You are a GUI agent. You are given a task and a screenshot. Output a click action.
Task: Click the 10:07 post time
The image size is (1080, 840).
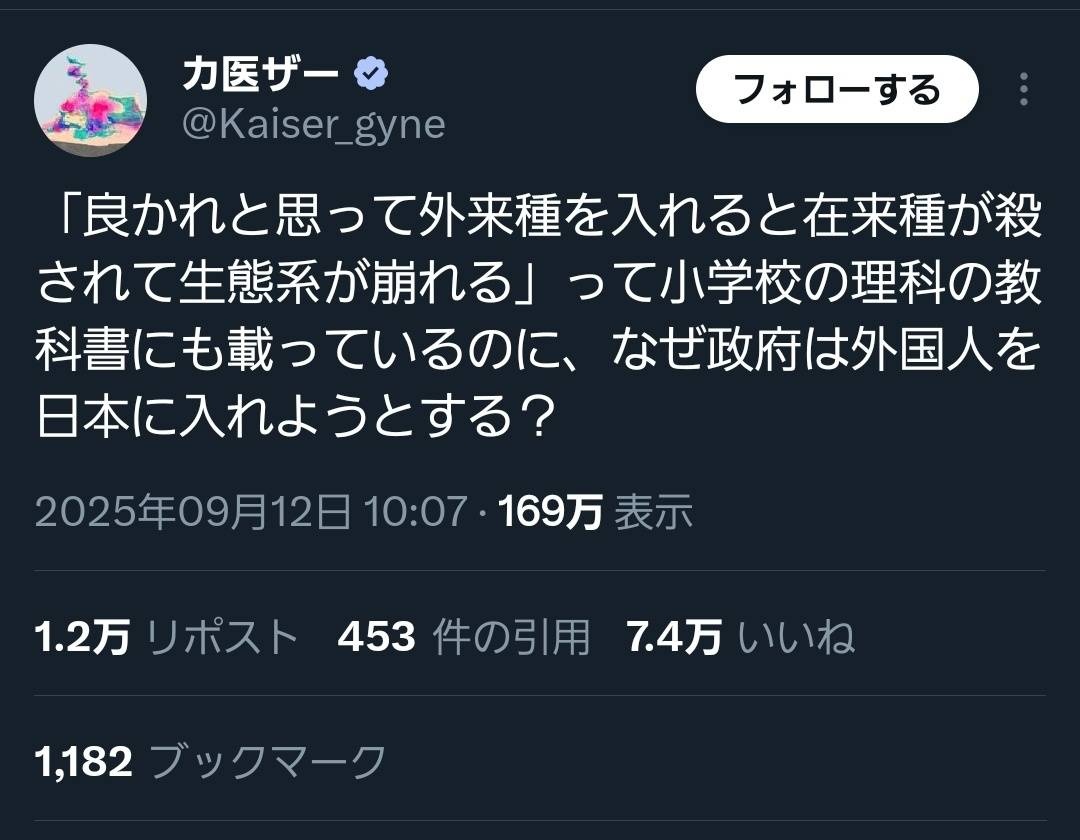coord(416,513)
